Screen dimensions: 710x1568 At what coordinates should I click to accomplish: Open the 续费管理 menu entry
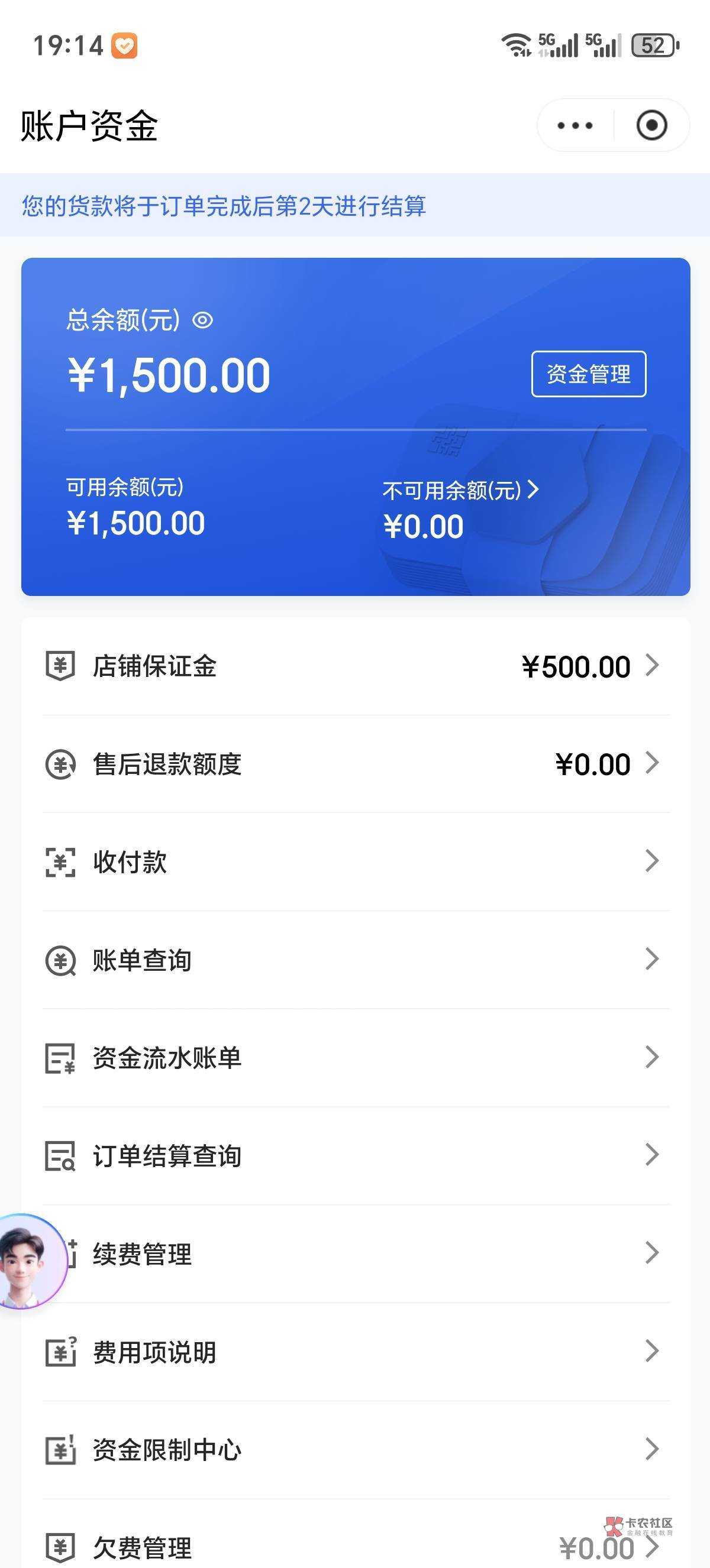coord(143,1255)
